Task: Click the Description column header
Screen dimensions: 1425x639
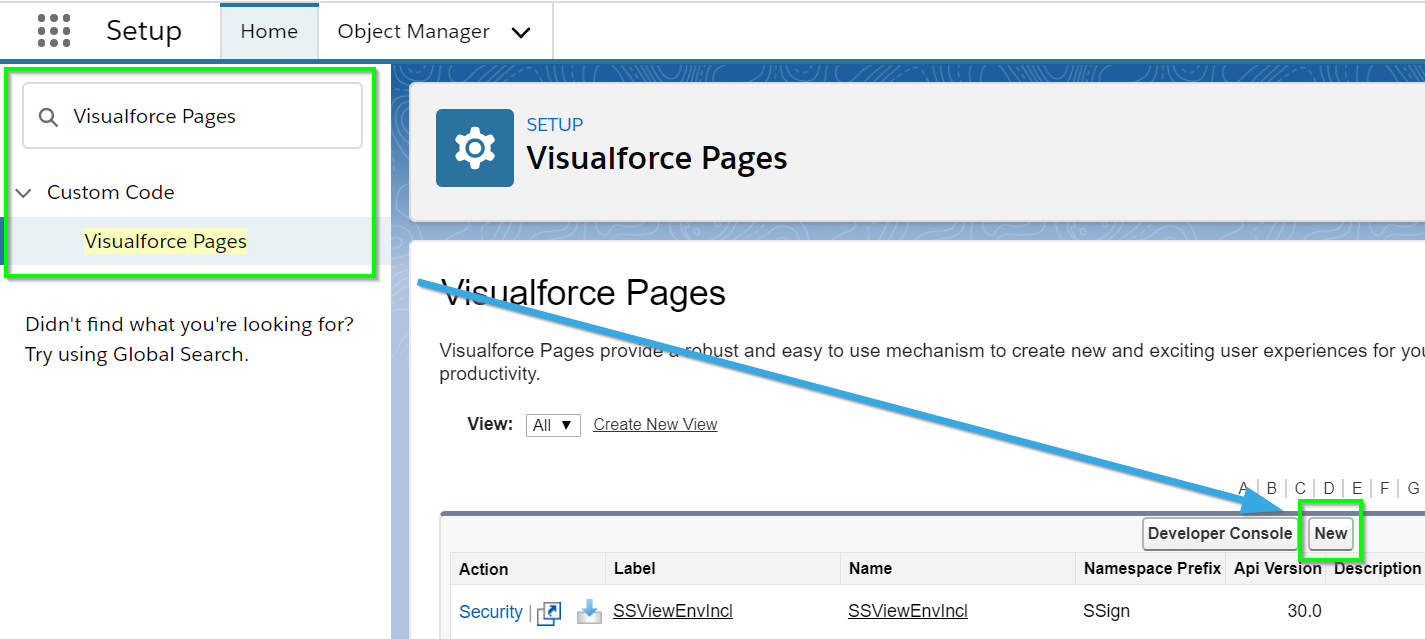Action: click(x=1377, y=568)
